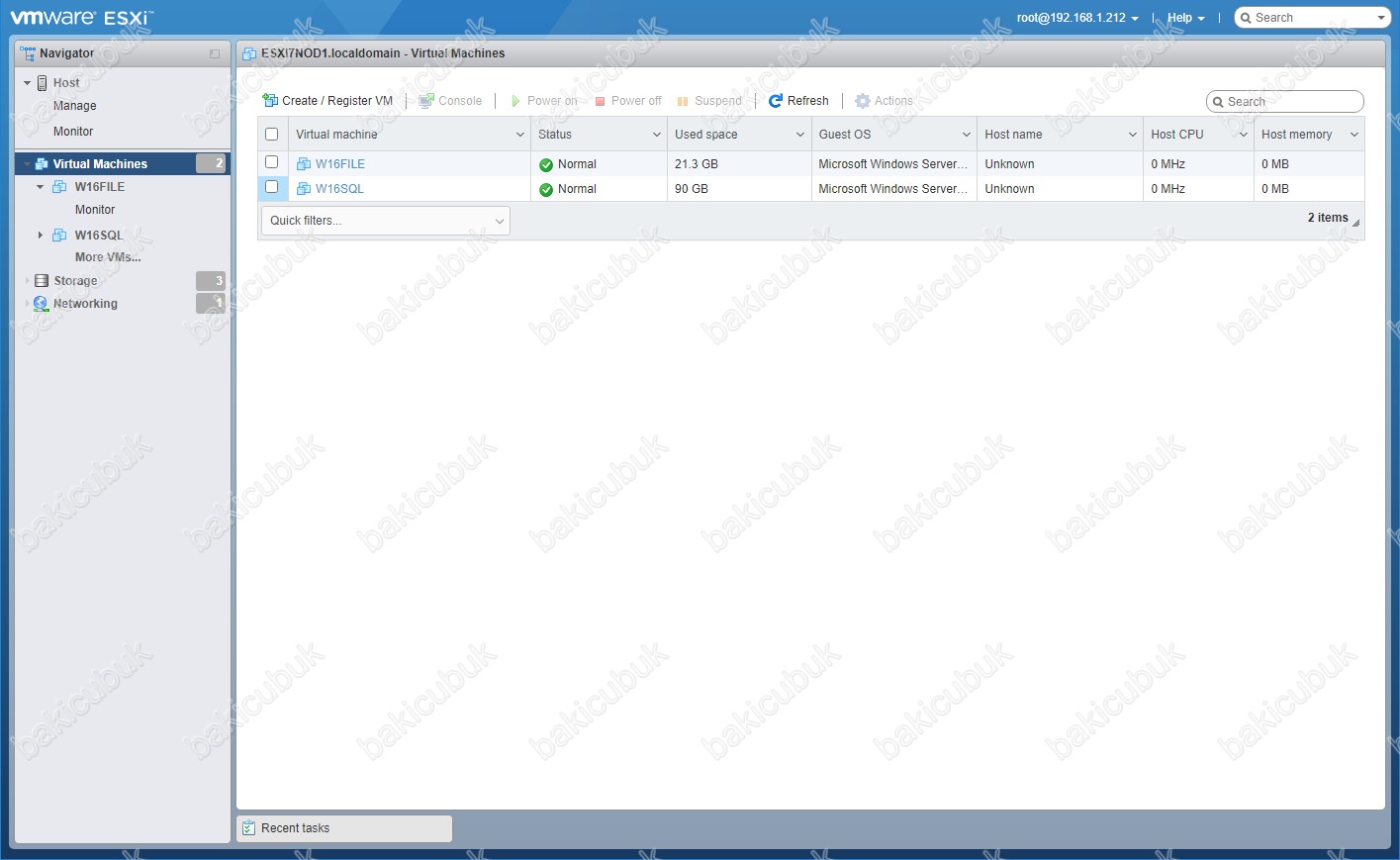The width and height of the screenshot is (1400, 860).
Task: Toggle the select-all checkbox in table header
Action: (272, 135)
